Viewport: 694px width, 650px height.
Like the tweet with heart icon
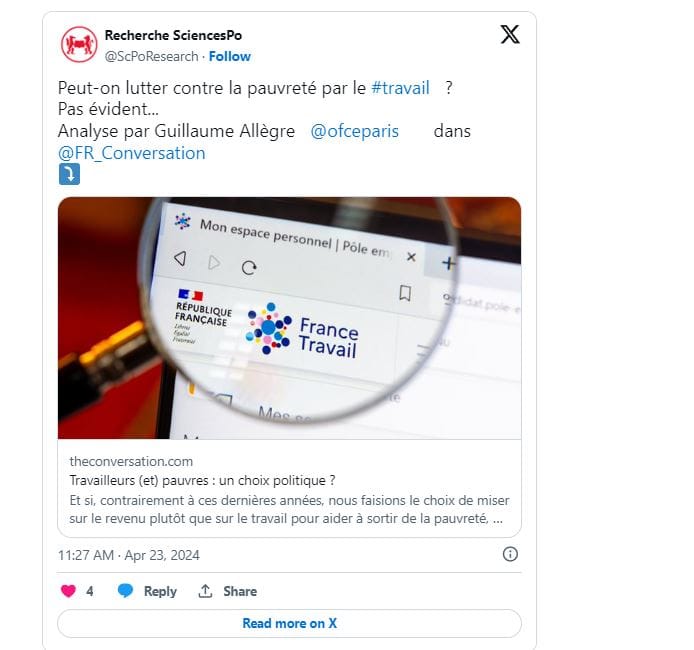tap(68, 591)
